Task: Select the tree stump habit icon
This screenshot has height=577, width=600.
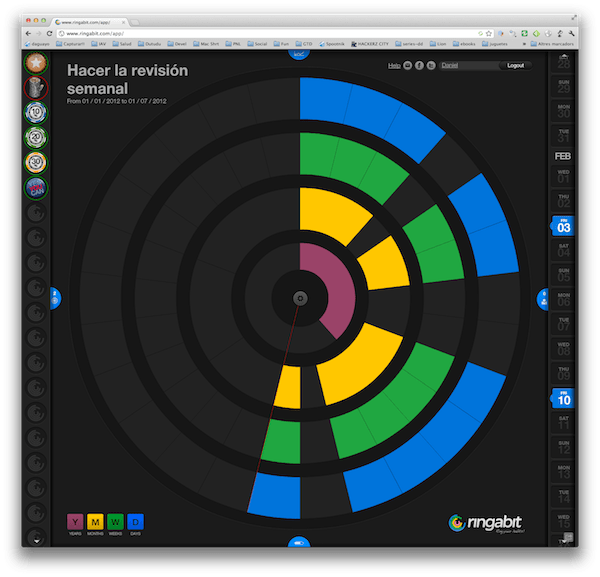Action: [36, 88]
